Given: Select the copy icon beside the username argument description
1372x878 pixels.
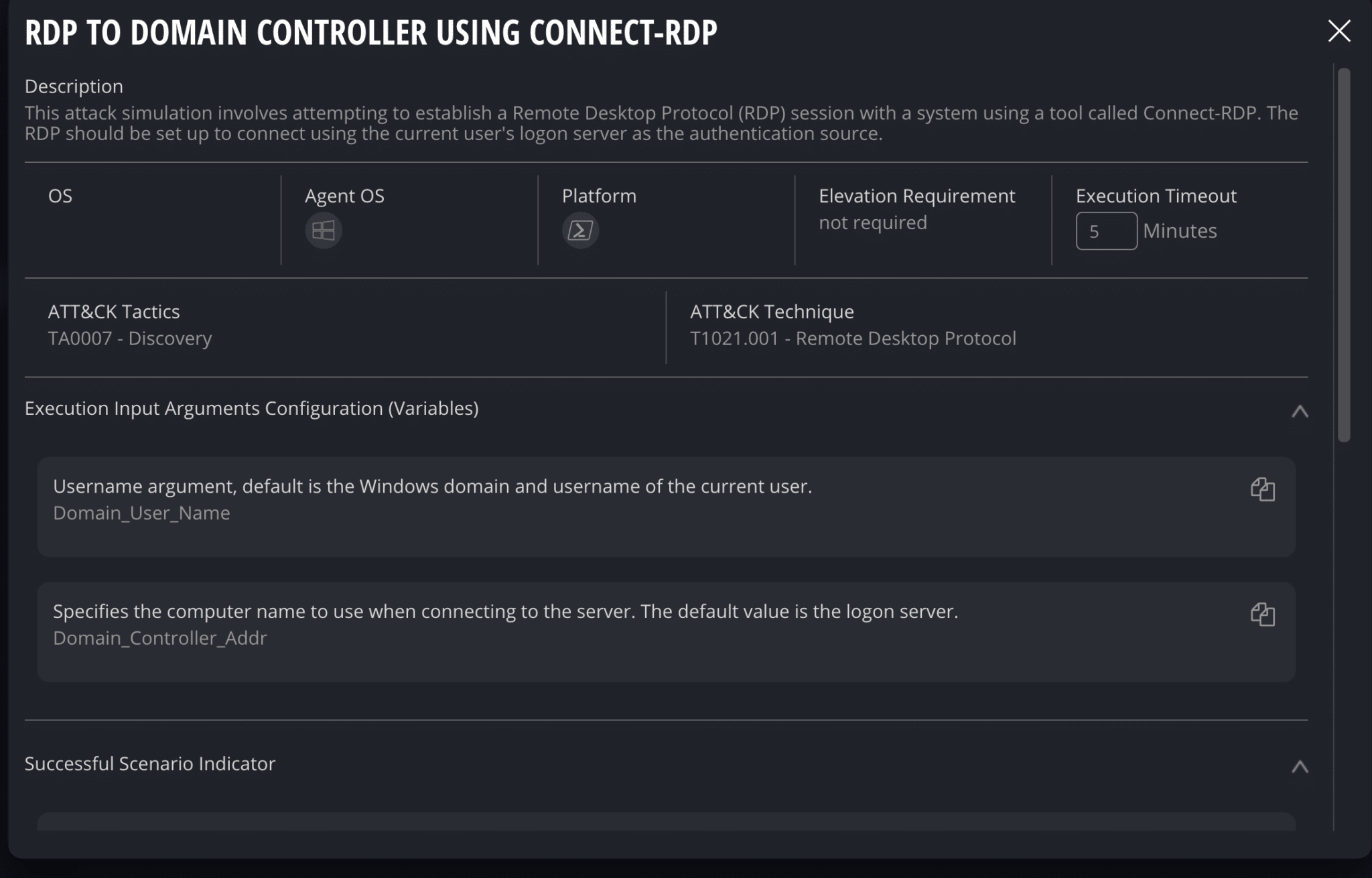Looking at the screenshot, I should 1263,489.
